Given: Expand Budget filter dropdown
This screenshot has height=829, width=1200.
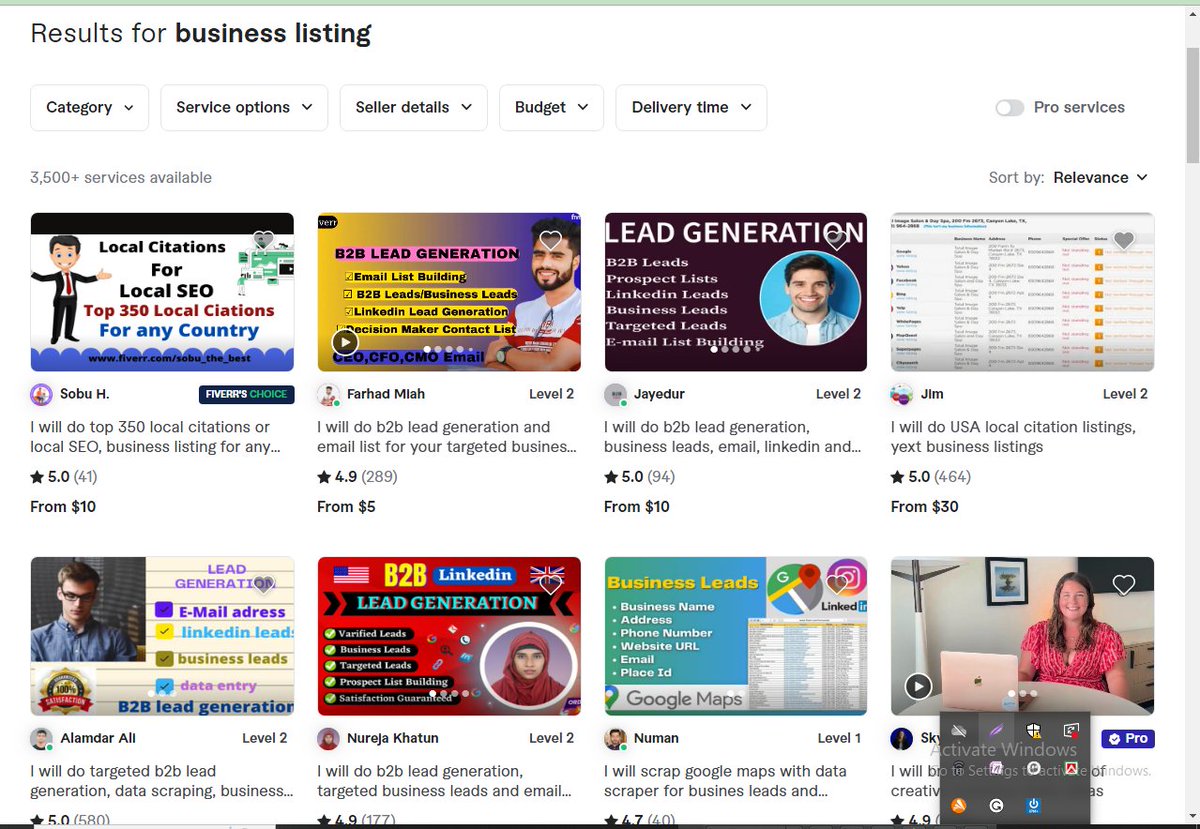Looking at the screenshot, I should [552, 107].
